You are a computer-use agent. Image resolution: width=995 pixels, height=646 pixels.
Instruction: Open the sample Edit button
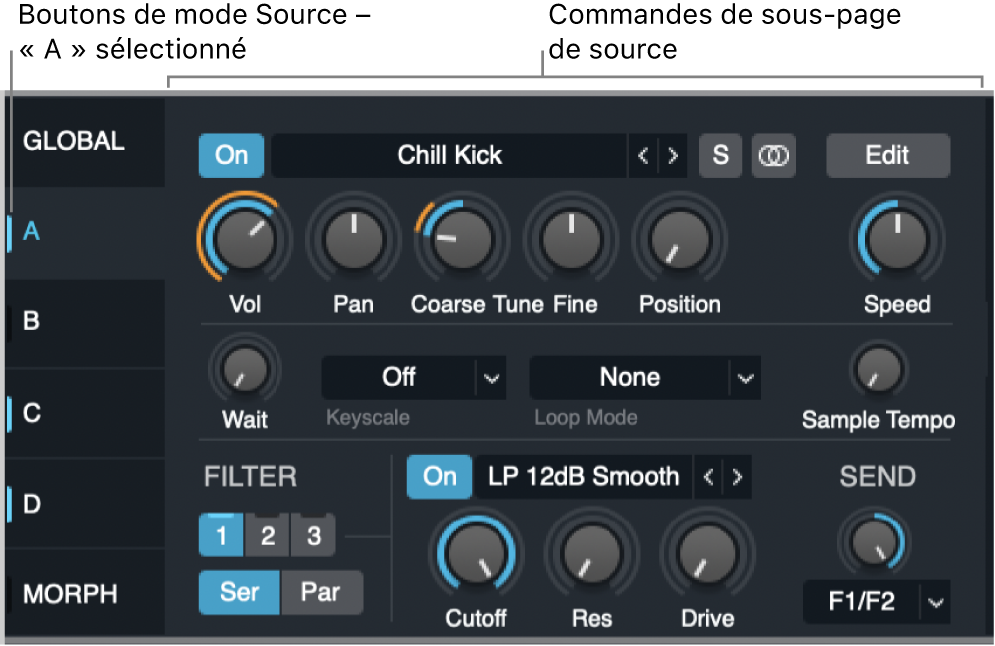[888, 155]
